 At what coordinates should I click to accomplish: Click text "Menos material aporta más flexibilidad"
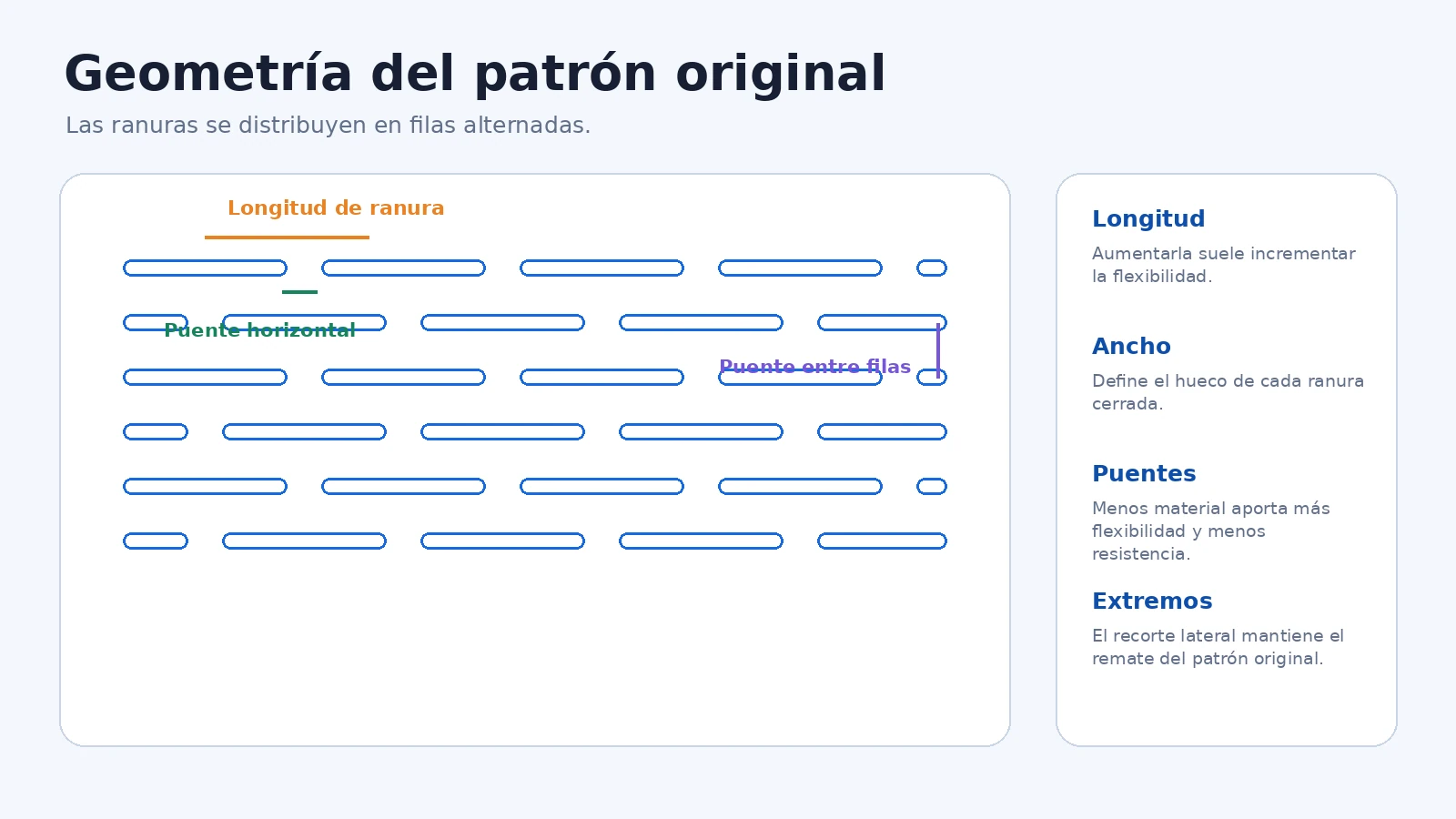pos(1210,520)
